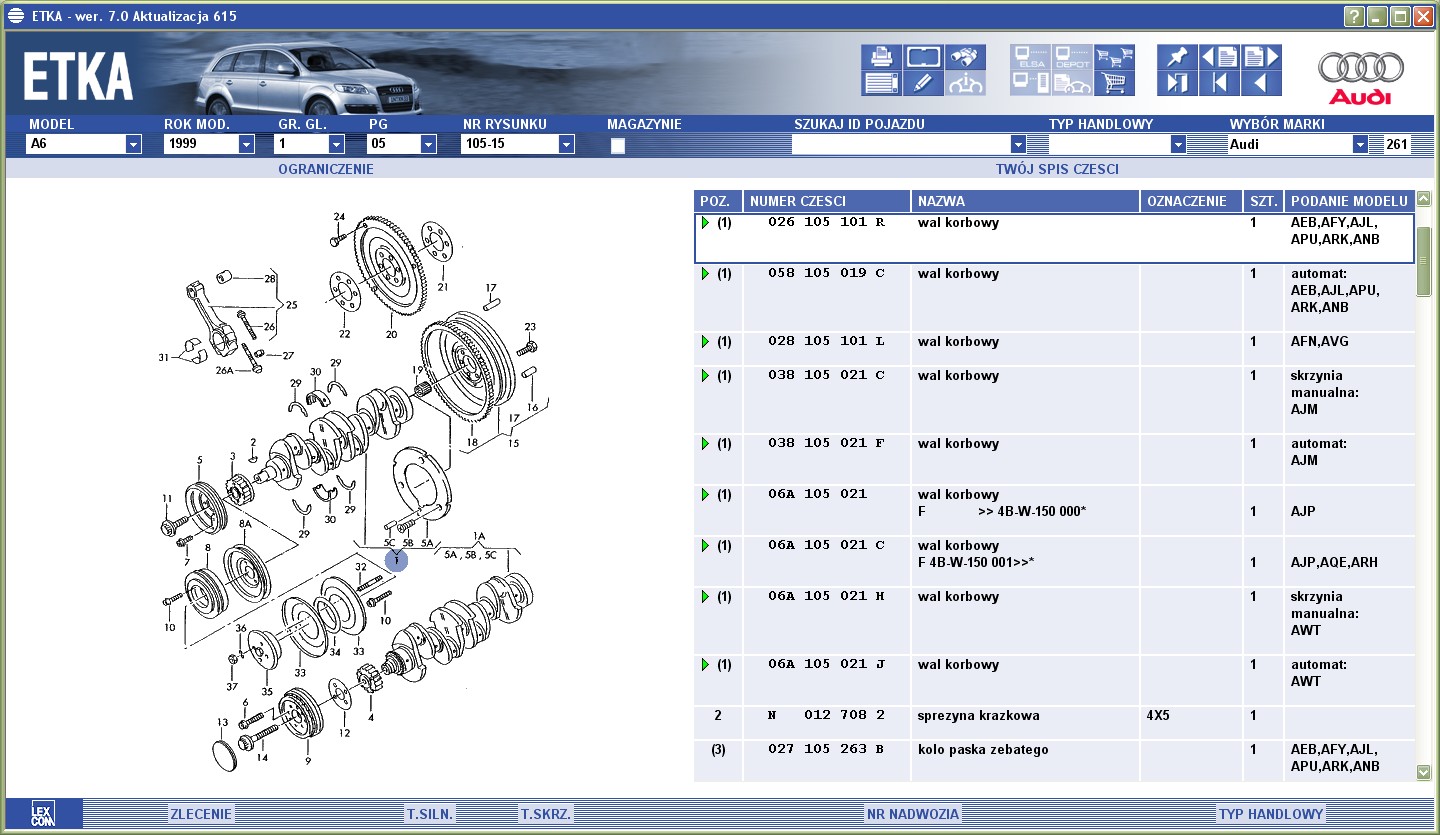Click the computer-to-server icon below ELSA
The height and width of the screenshot is (835, 1440).
point(1030,83)
